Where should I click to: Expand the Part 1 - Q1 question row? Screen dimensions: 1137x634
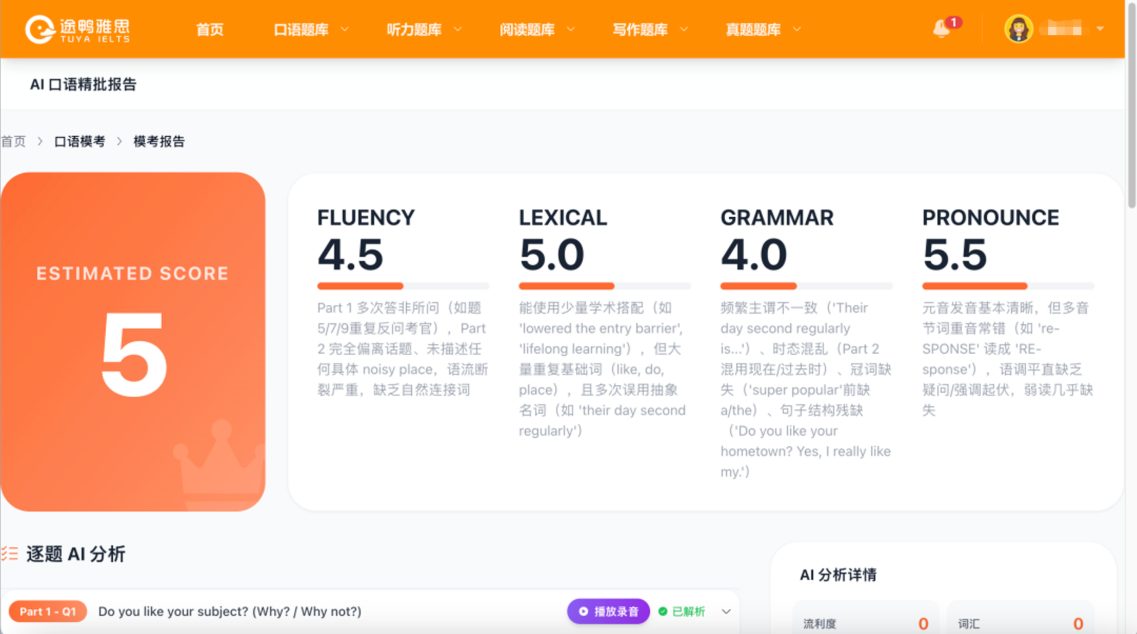click(726, 612)
